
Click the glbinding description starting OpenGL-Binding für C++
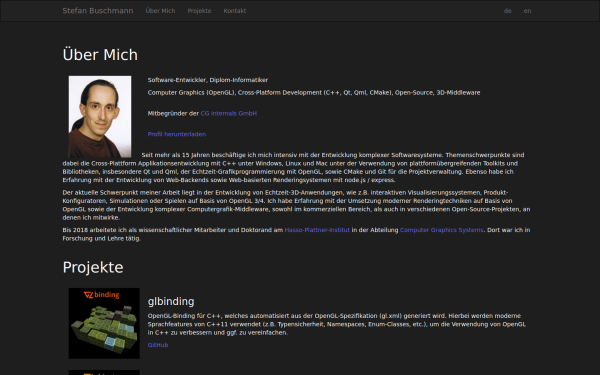[x=337, y=324]
